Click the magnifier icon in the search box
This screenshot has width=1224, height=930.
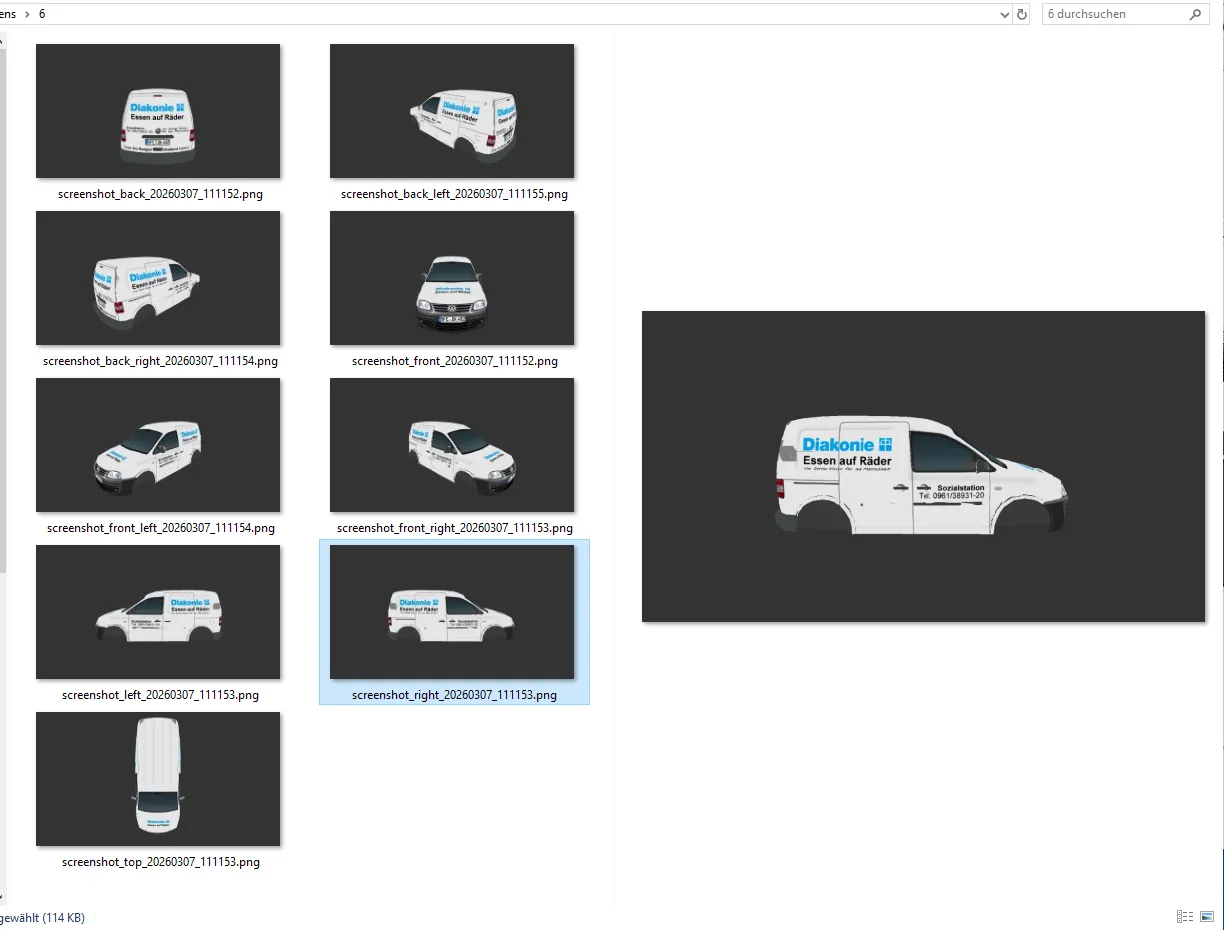coord(1195,15)
